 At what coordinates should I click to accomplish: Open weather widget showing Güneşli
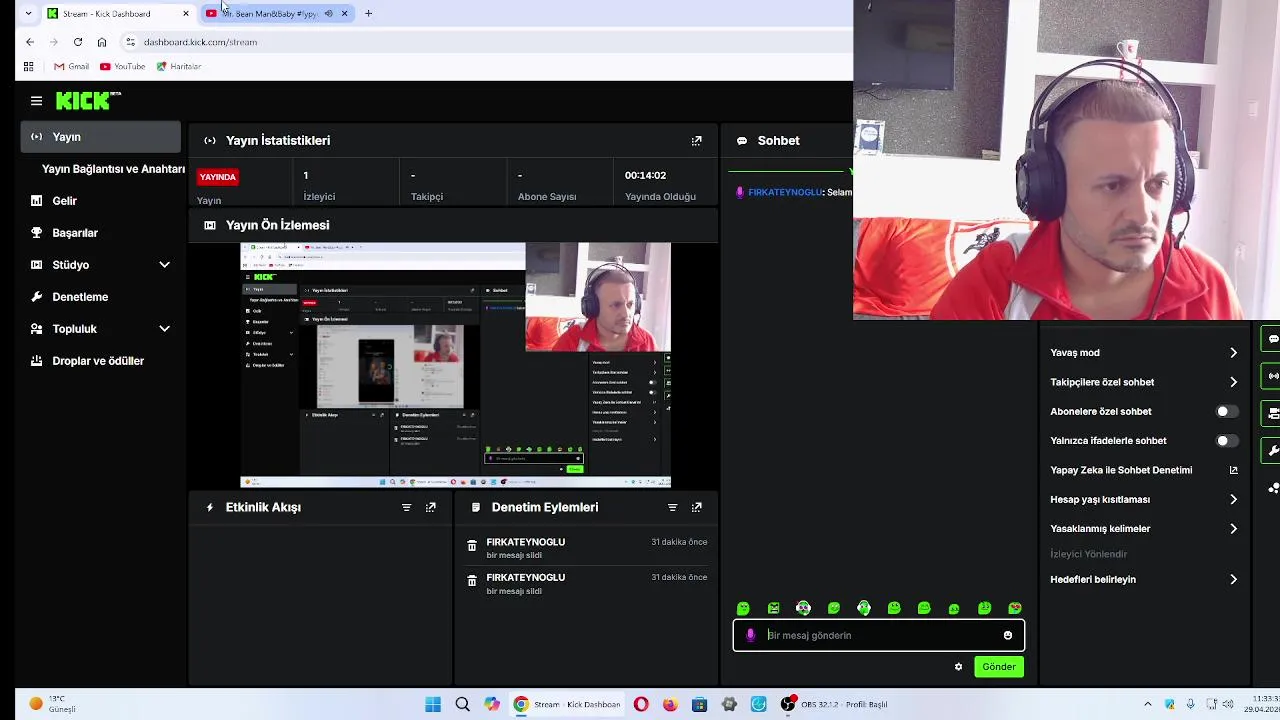[x=52, y=704]
